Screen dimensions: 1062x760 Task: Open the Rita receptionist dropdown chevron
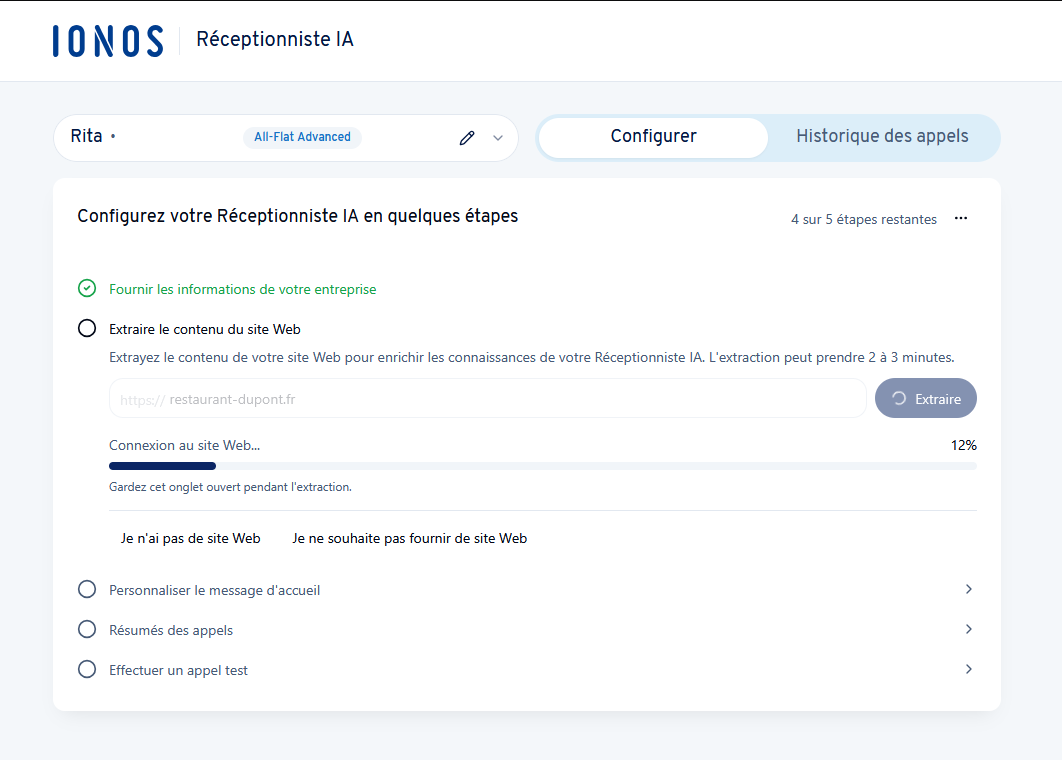click(x=498, y=138)
